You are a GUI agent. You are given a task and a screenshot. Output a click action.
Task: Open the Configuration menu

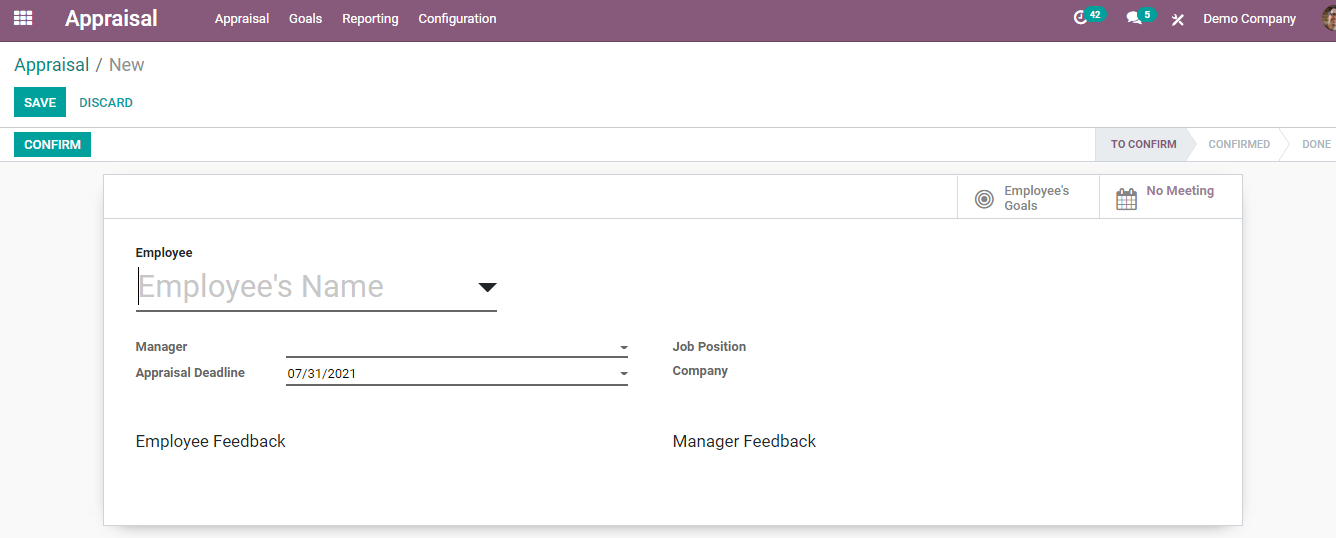pos(457,18)
